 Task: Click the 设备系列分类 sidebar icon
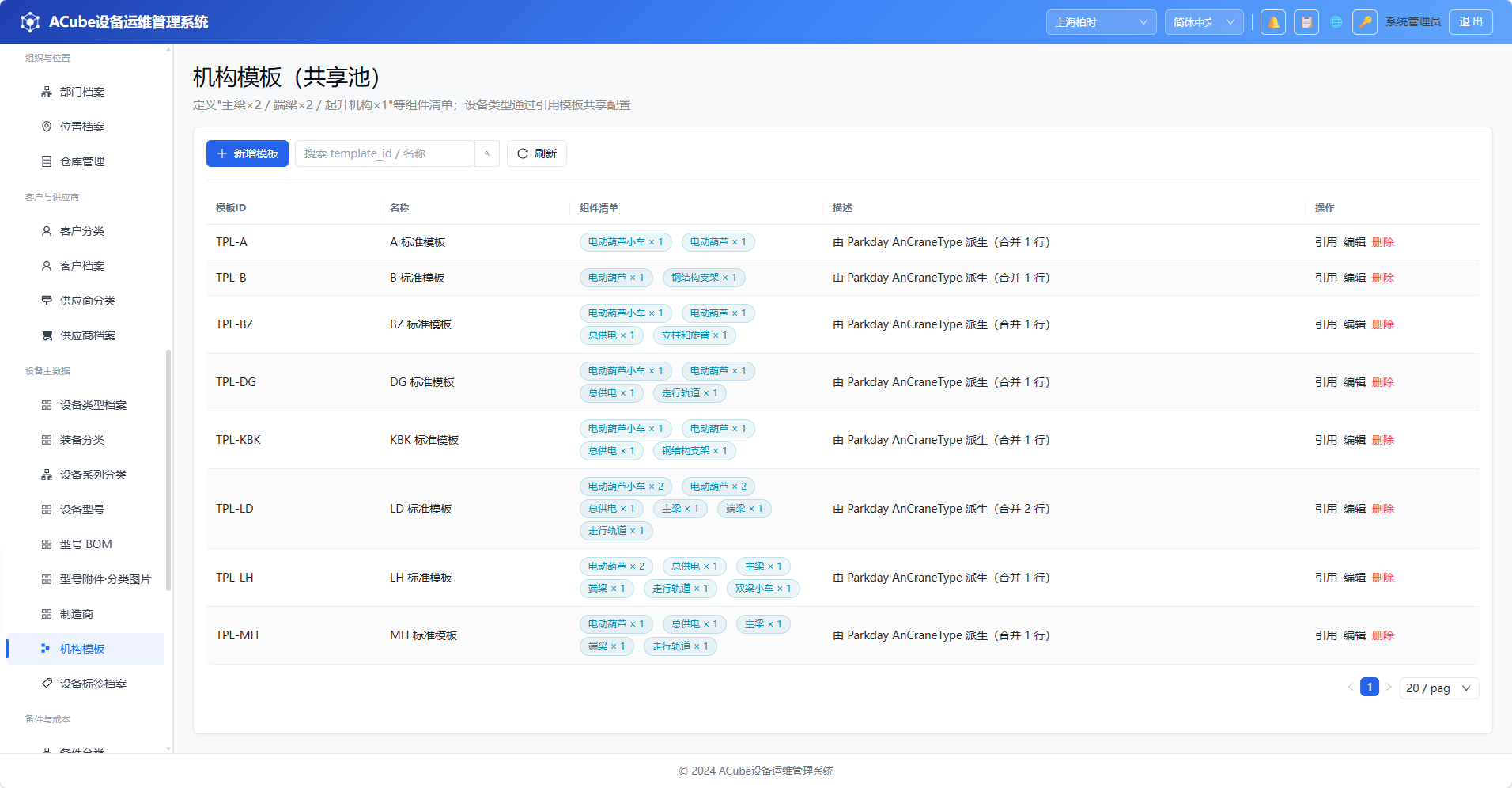click(x=47, y=475)
